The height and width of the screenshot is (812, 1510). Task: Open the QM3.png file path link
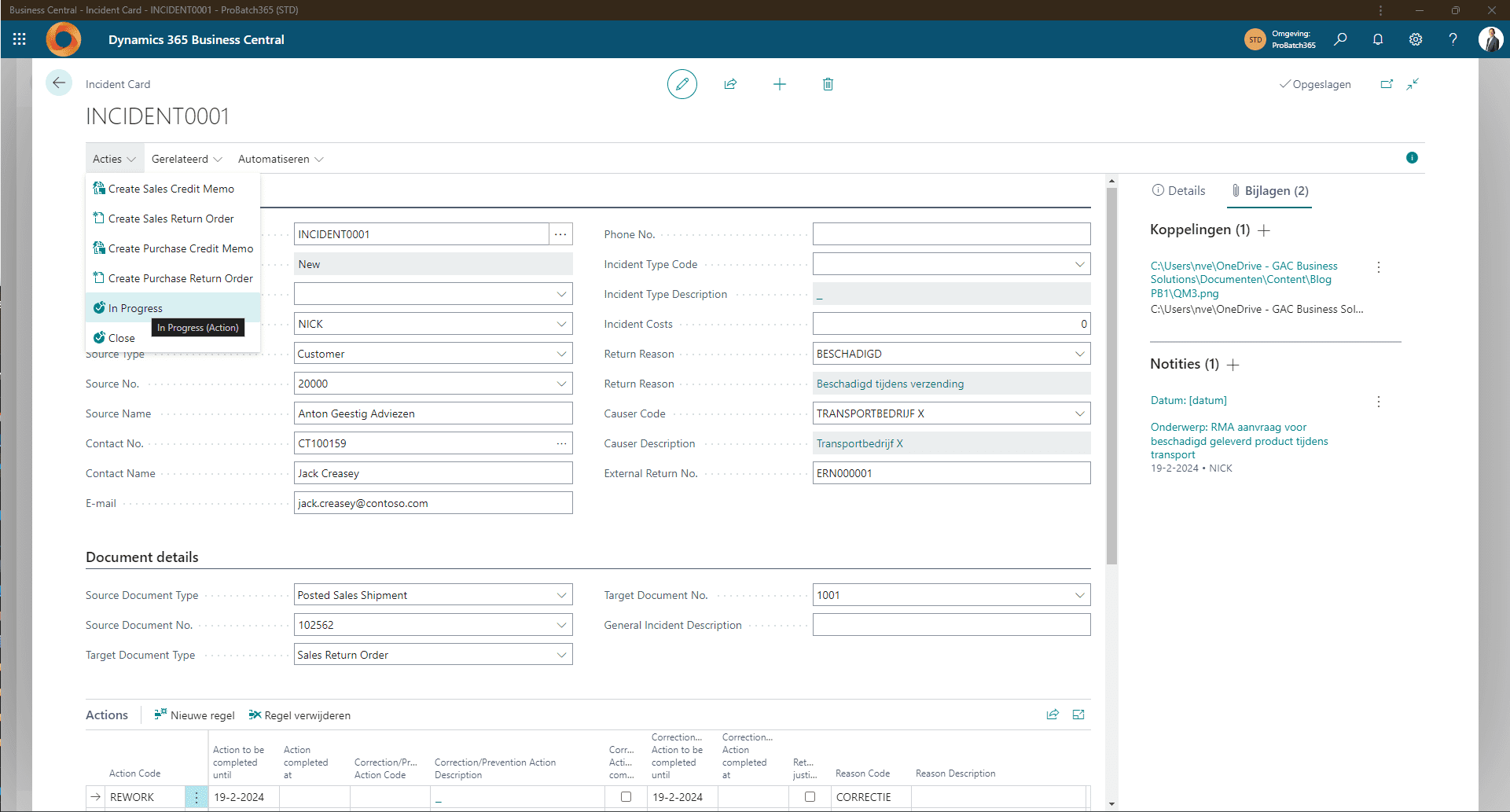[1244, 279]
